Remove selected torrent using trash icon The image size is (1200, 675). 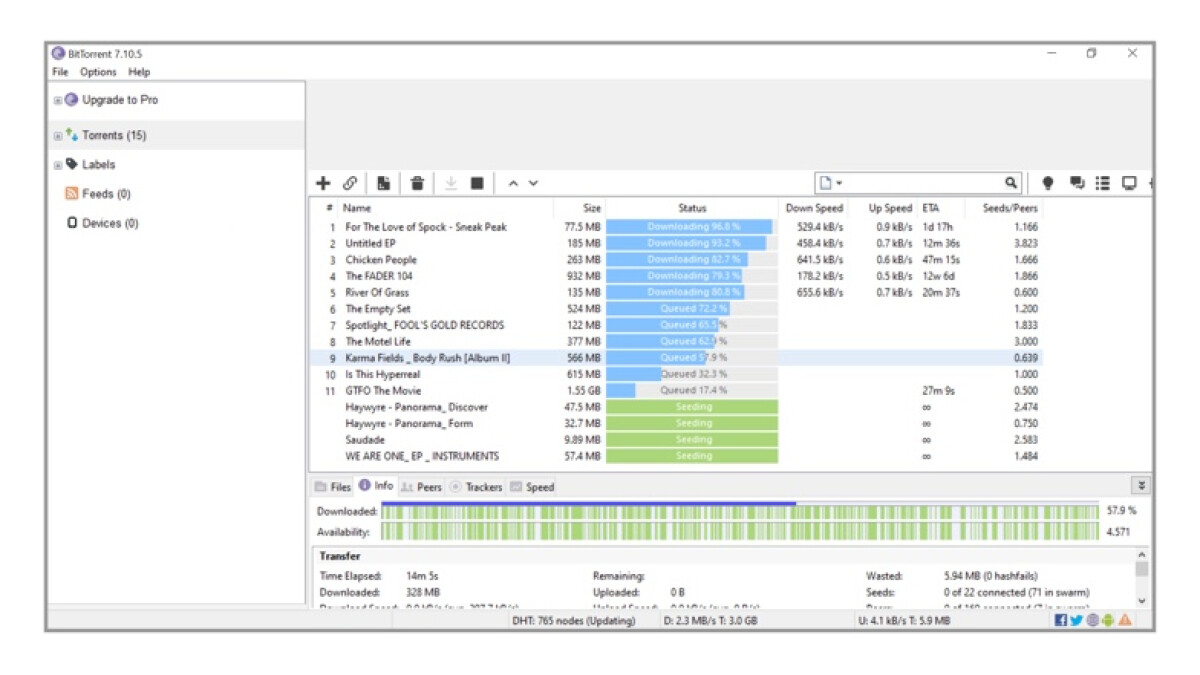416,183
